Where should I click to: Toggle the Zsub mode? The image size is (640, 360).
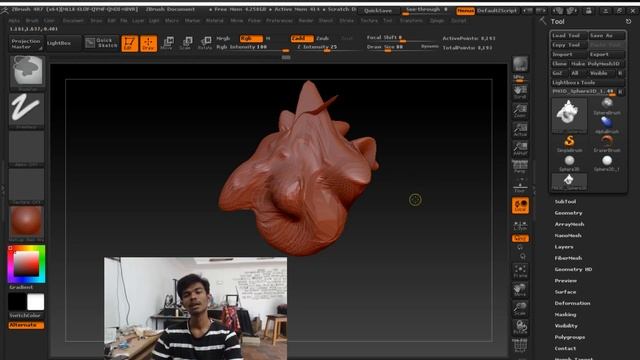pyautogui.click(x=323, y=38)
